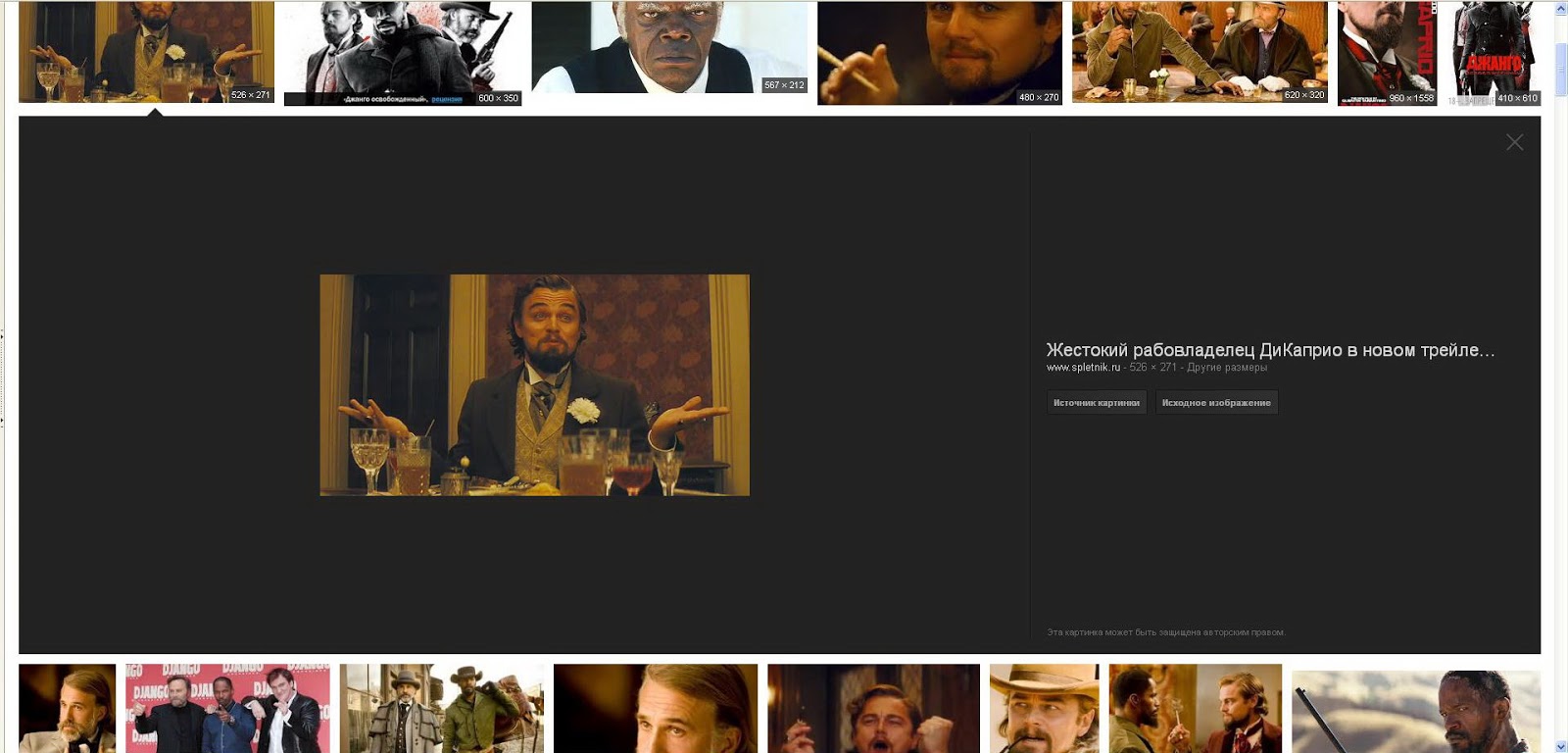Open the bottom thumbnail with the red DJANGO backdrop
Viewport: 1568px width, 753px height.
(227, 708)
